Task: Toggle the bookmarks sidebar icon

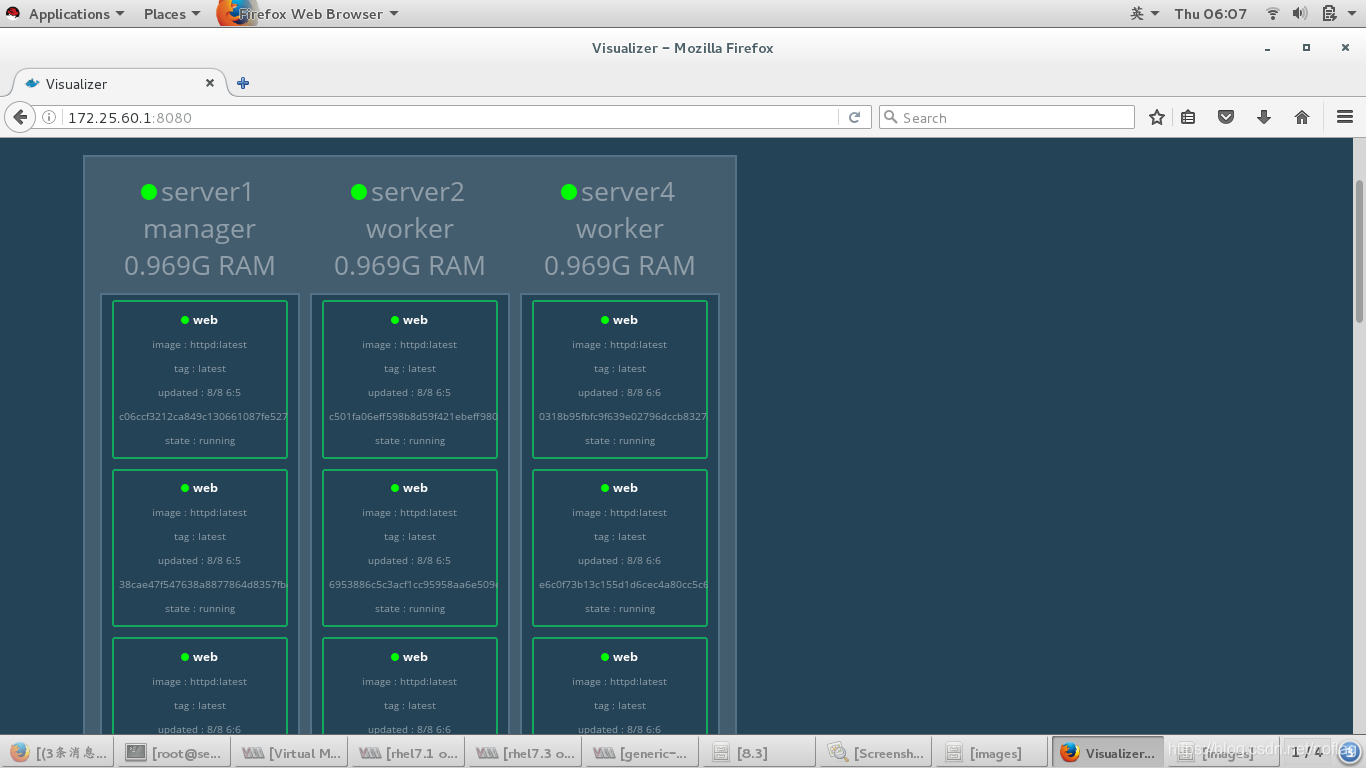Action: pyautogui.click(x=1188, y=117)
